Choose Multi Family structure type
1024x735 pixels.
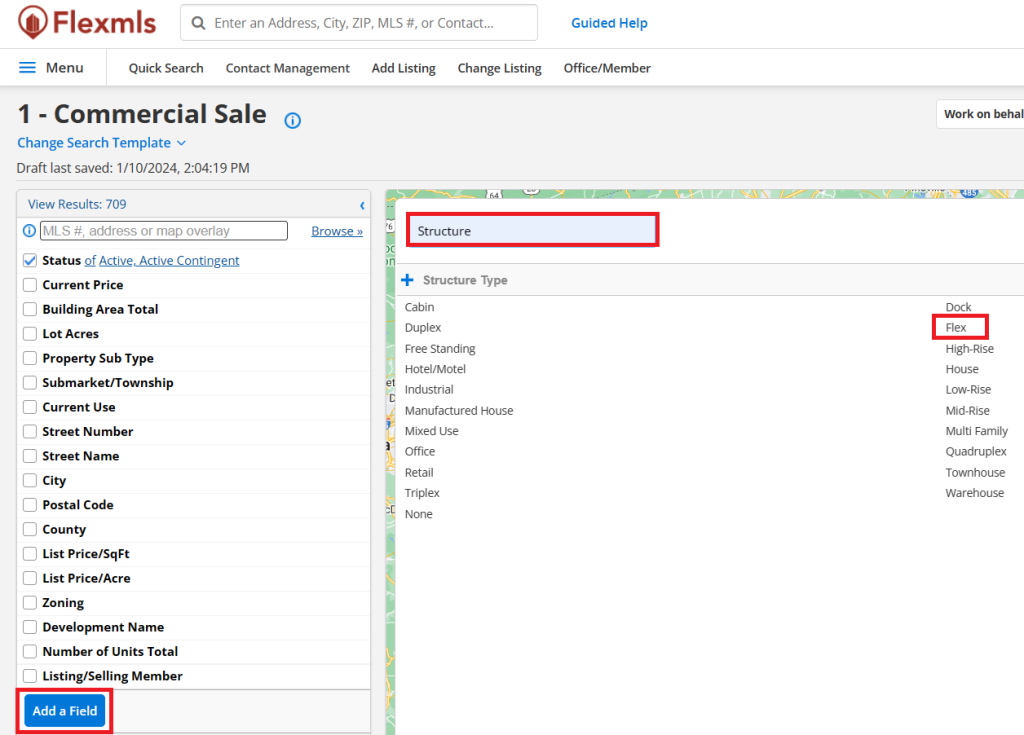click(x=976, y=431)
